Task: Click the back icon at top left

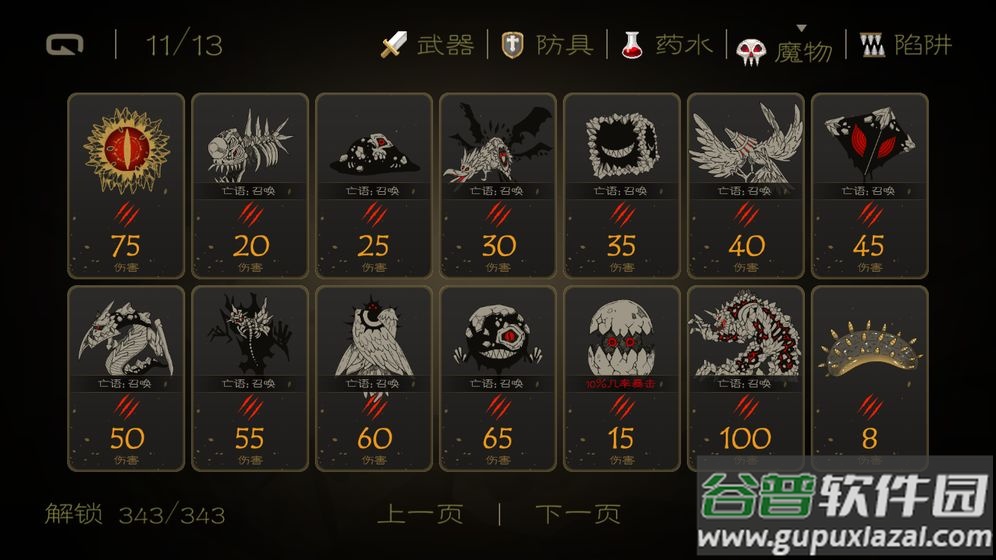Action: [x=65, y=45]
